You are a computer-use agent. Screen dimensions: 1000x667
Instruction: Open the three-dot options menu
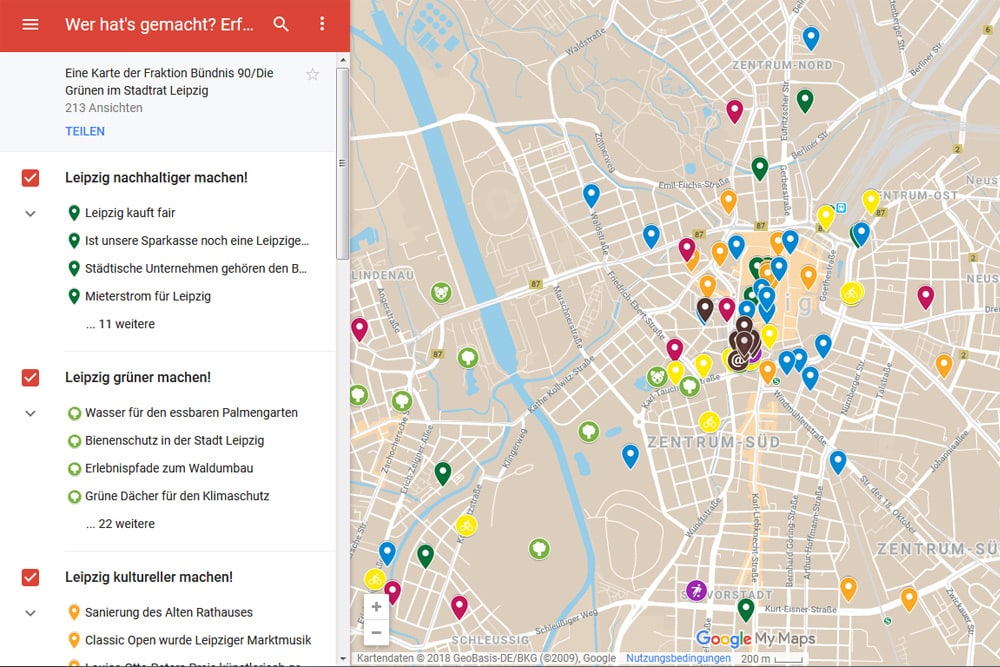[322, 23]
